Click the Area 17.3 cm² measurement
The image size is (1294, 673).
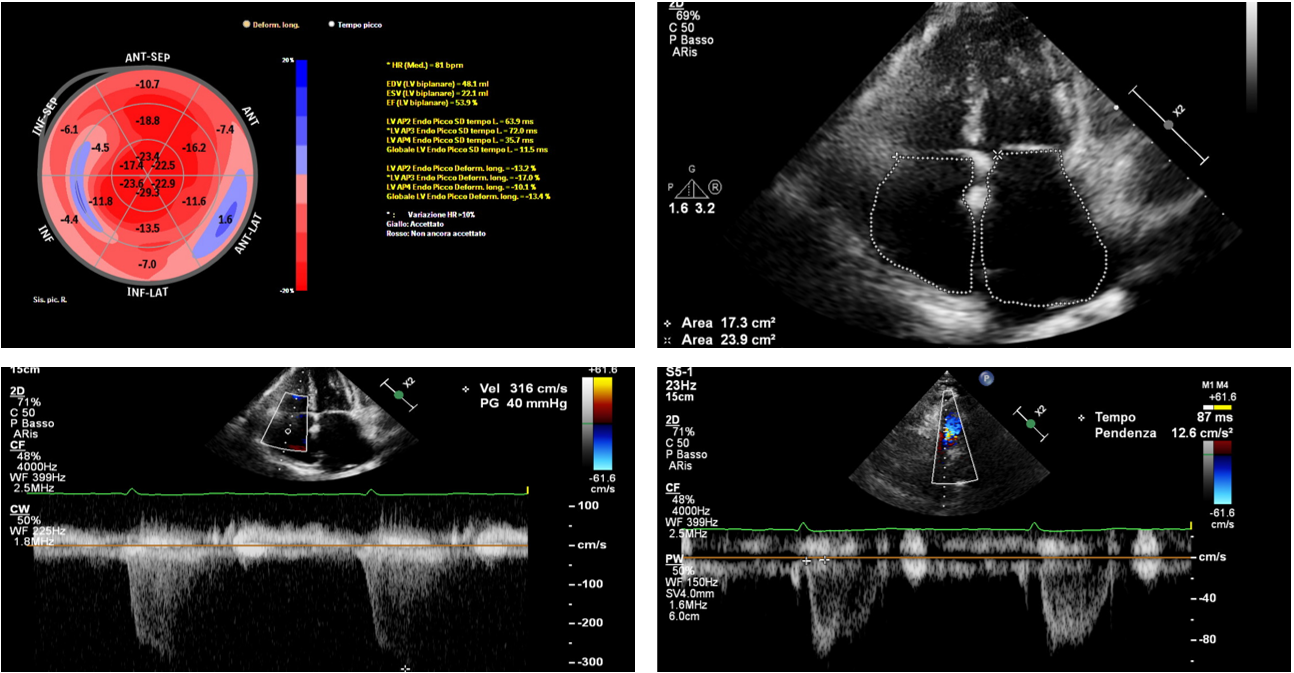(x=728, y=323)
